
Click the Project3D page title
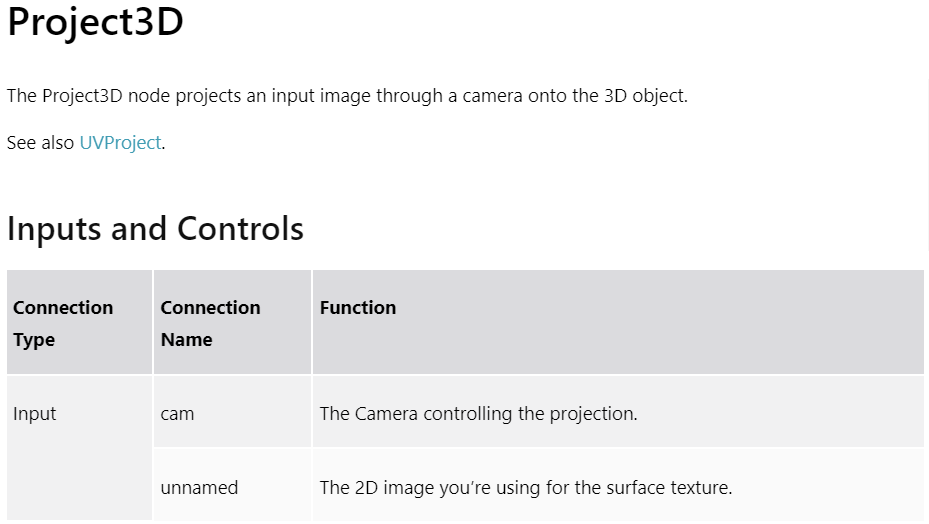click(95, 22)
